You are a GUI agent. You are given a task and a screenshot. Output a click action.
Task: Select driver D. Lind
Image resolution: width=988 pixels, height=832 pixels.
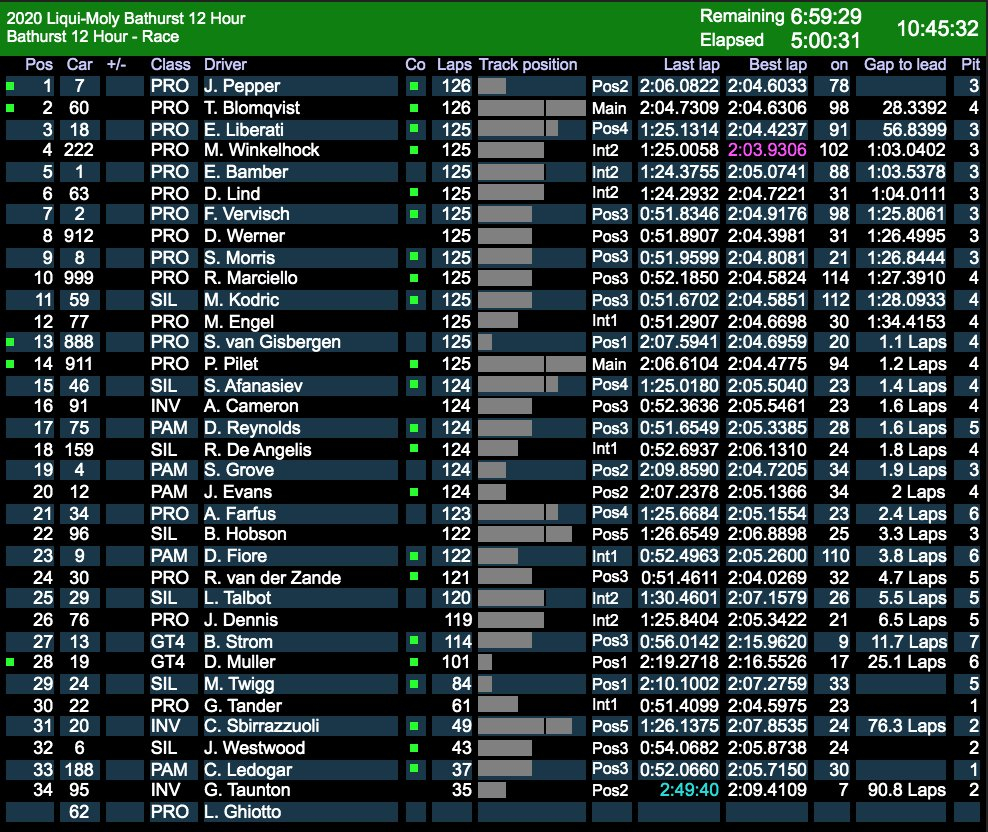point(232,194)
